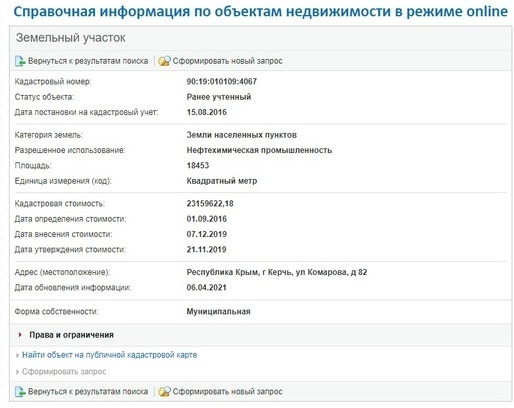Expand the 'Права и ограничения' section
This screenshot has height=408, width=514.
(x=71, y=335)
